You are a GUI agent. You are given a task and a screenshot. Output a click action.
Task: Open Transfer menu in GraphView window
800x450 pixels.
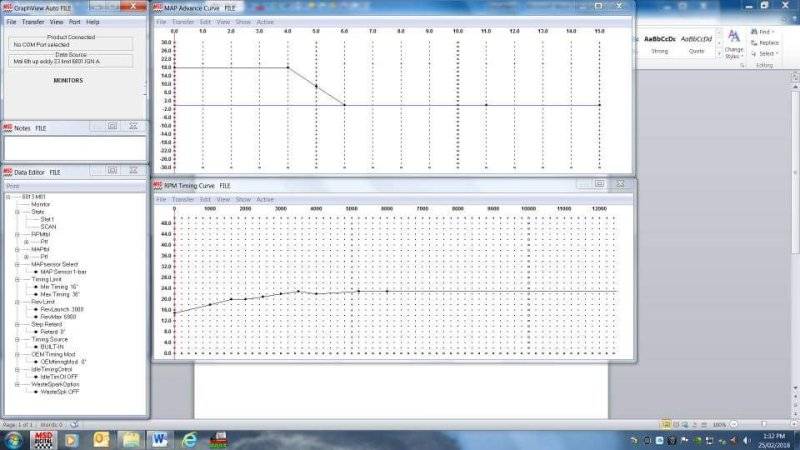click(x=34, y=21)
